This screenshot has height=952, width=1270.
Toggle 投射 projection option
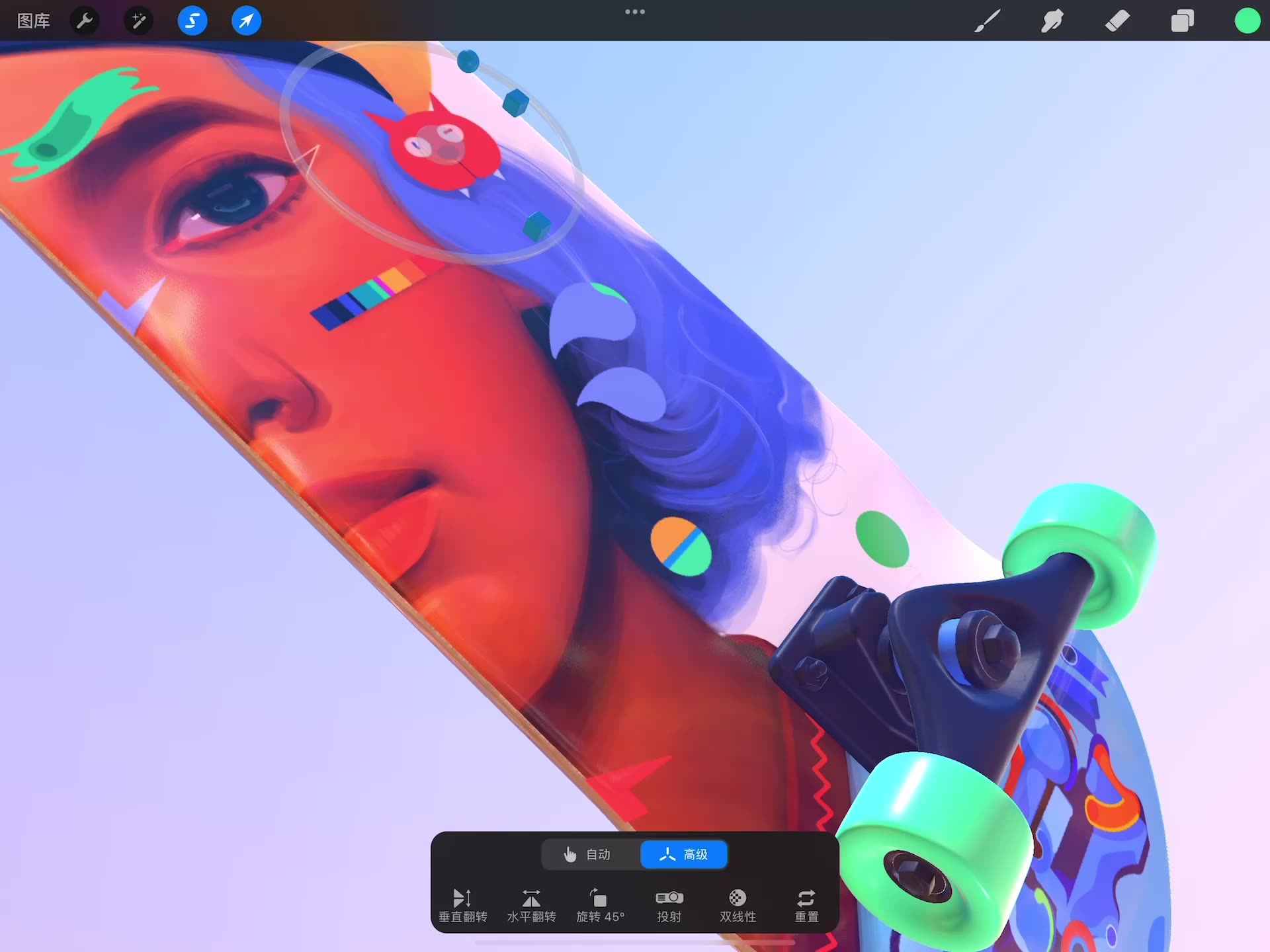(669, 906)
